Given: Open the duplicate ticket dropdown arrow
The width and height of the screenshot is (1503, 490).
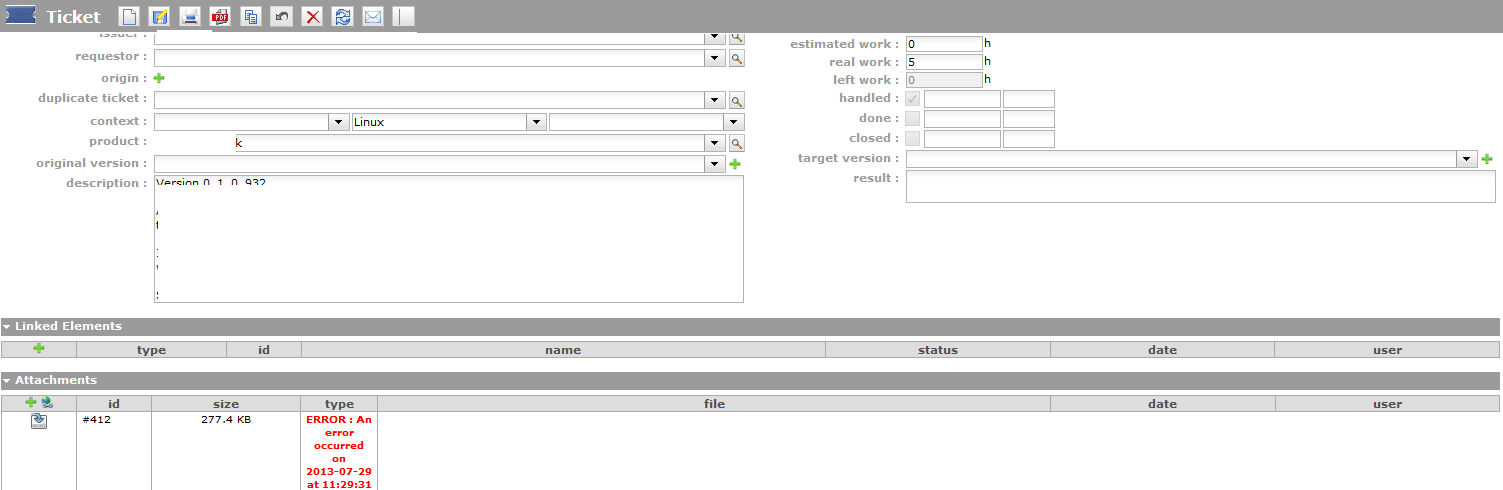Looking at the screenshot, I should 715,101.
